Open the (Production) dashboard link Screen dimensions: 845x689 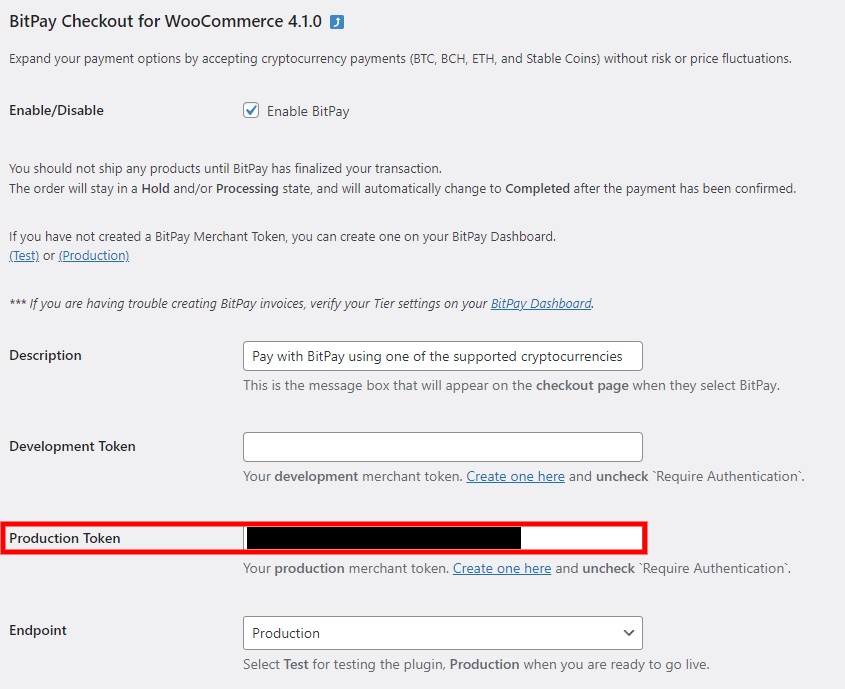(x=94, y=255)
